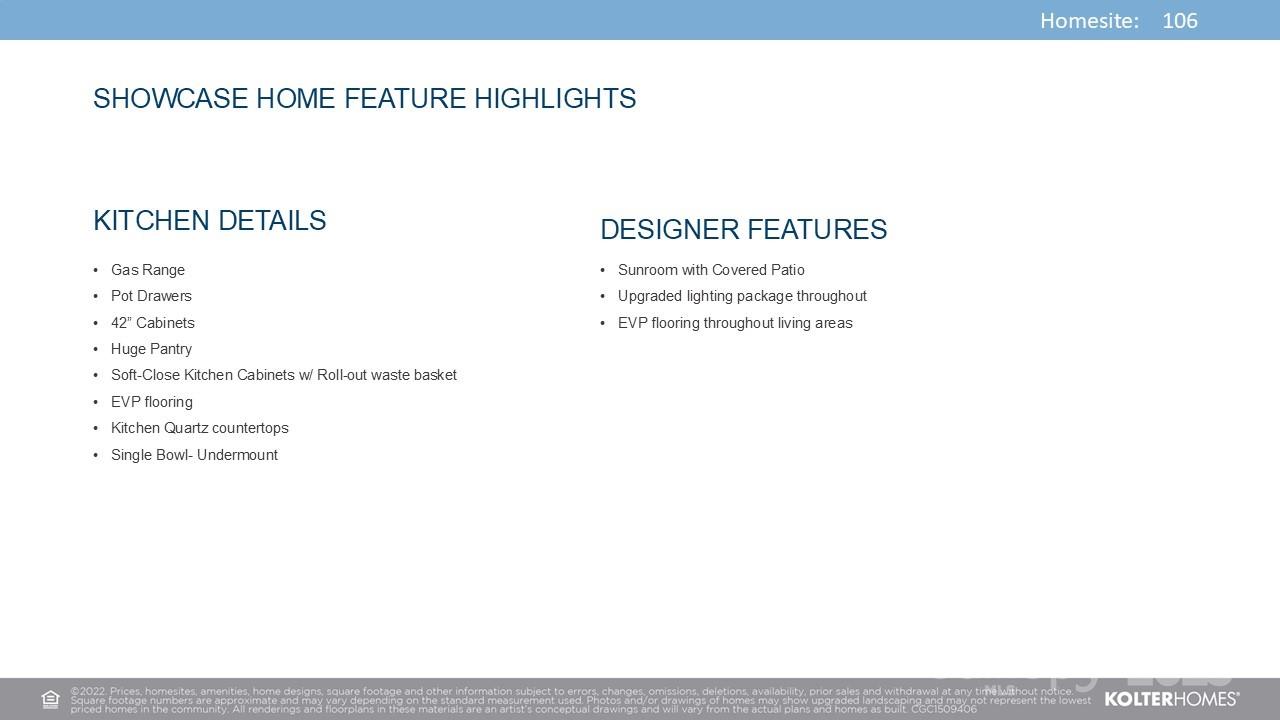Click EVP flooring in the kitchen list
This screenshot has height=720, width=1280.
coord(152,402)
